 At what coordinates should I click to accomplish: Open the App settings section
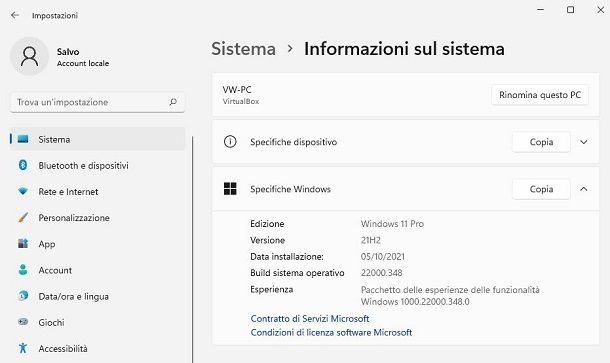point(97,244)
